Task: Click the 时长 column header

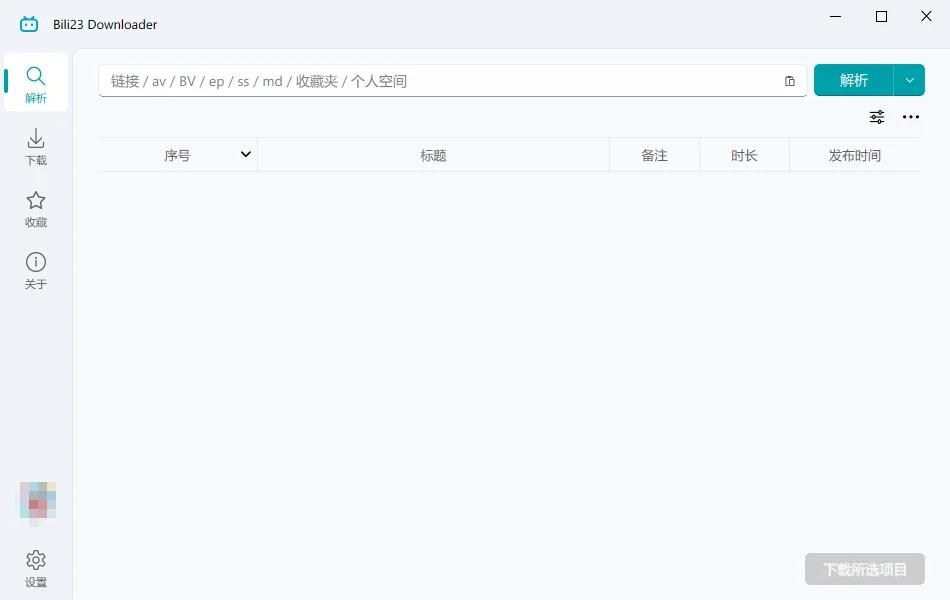Action: 744,155
